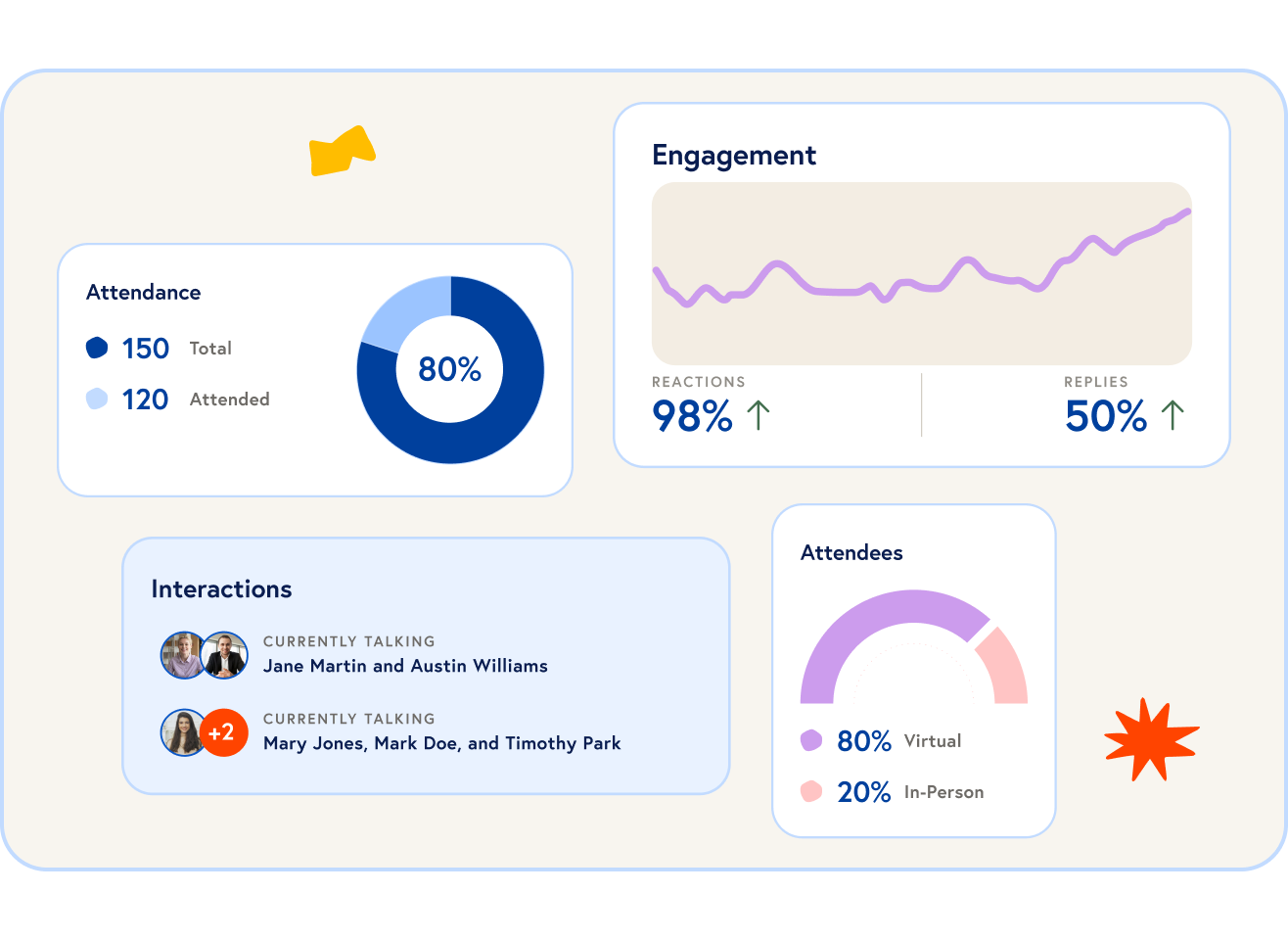This screenshot has height=940, width=1288.
Task: Click the purple Virtual legend marker
Action: pos(811,740)
